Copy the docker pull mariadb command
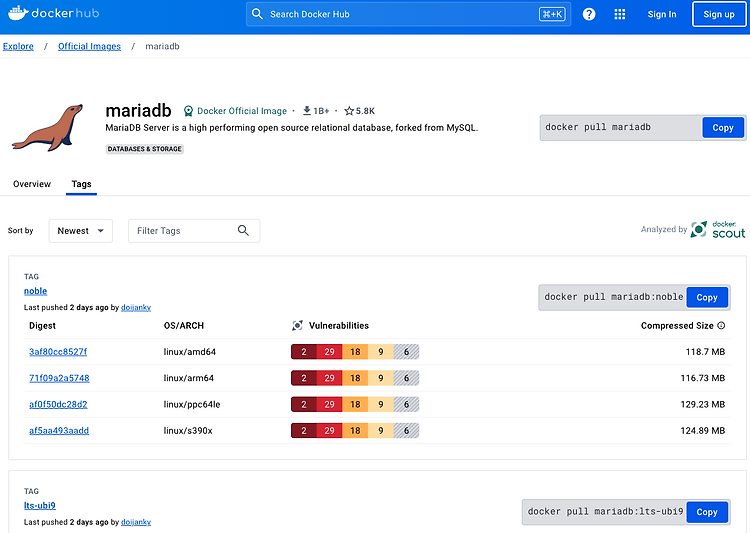The width and height of the screenshot is (750, 533). coord(723,128)
